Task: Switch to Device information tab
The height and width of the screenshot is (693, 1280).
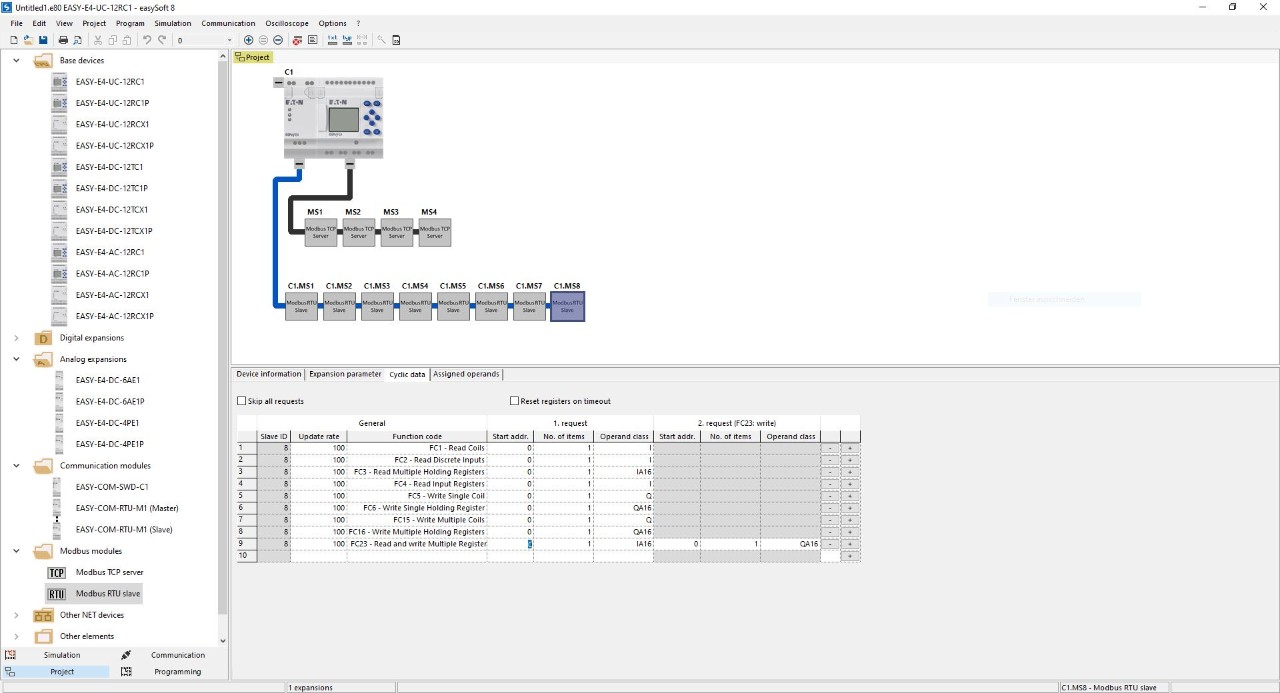Action: (x=268, y=374)
